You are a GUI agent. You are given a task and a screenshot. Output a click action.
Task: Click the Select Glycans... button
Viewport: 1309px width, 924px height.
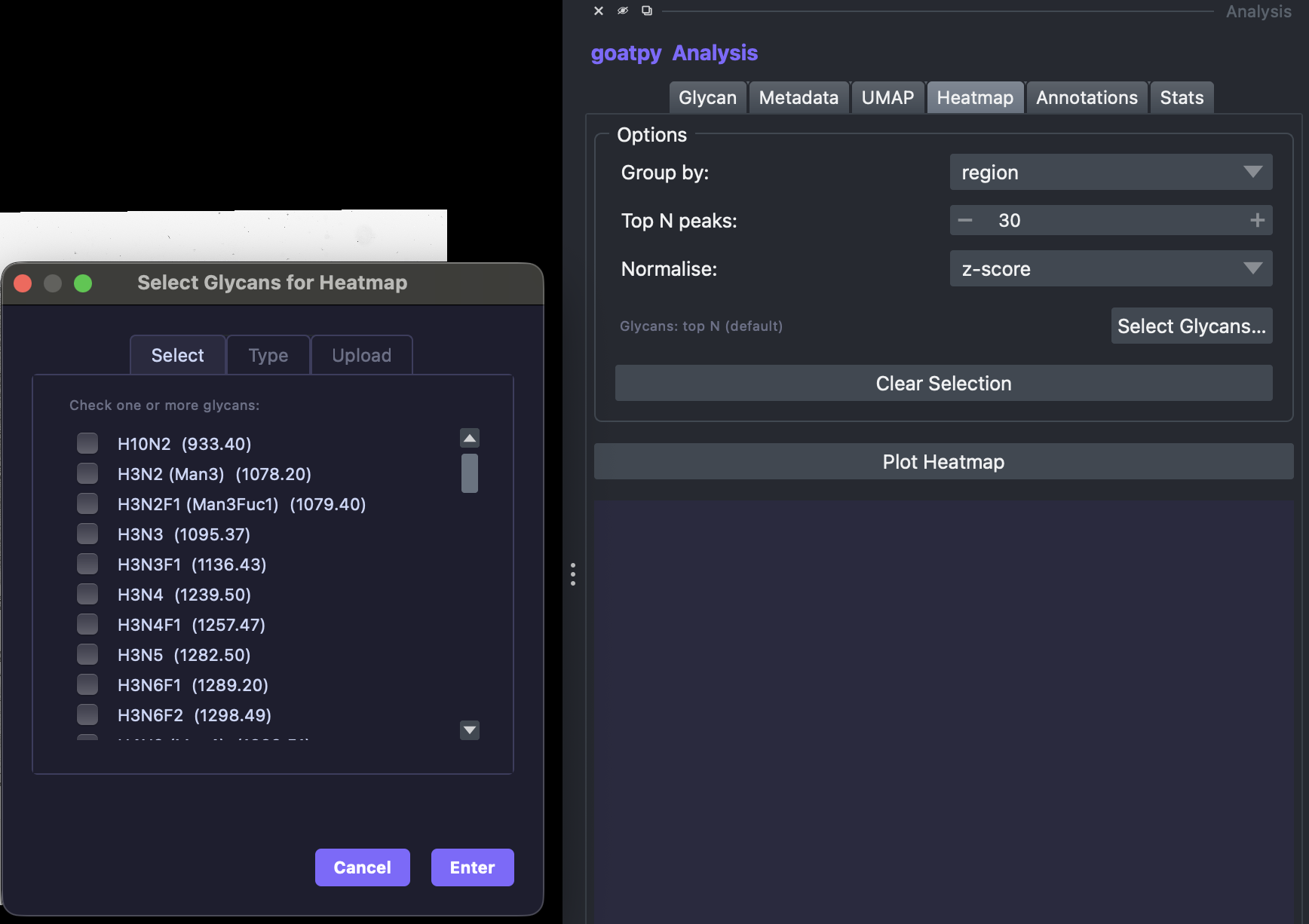coord(1191,326)
